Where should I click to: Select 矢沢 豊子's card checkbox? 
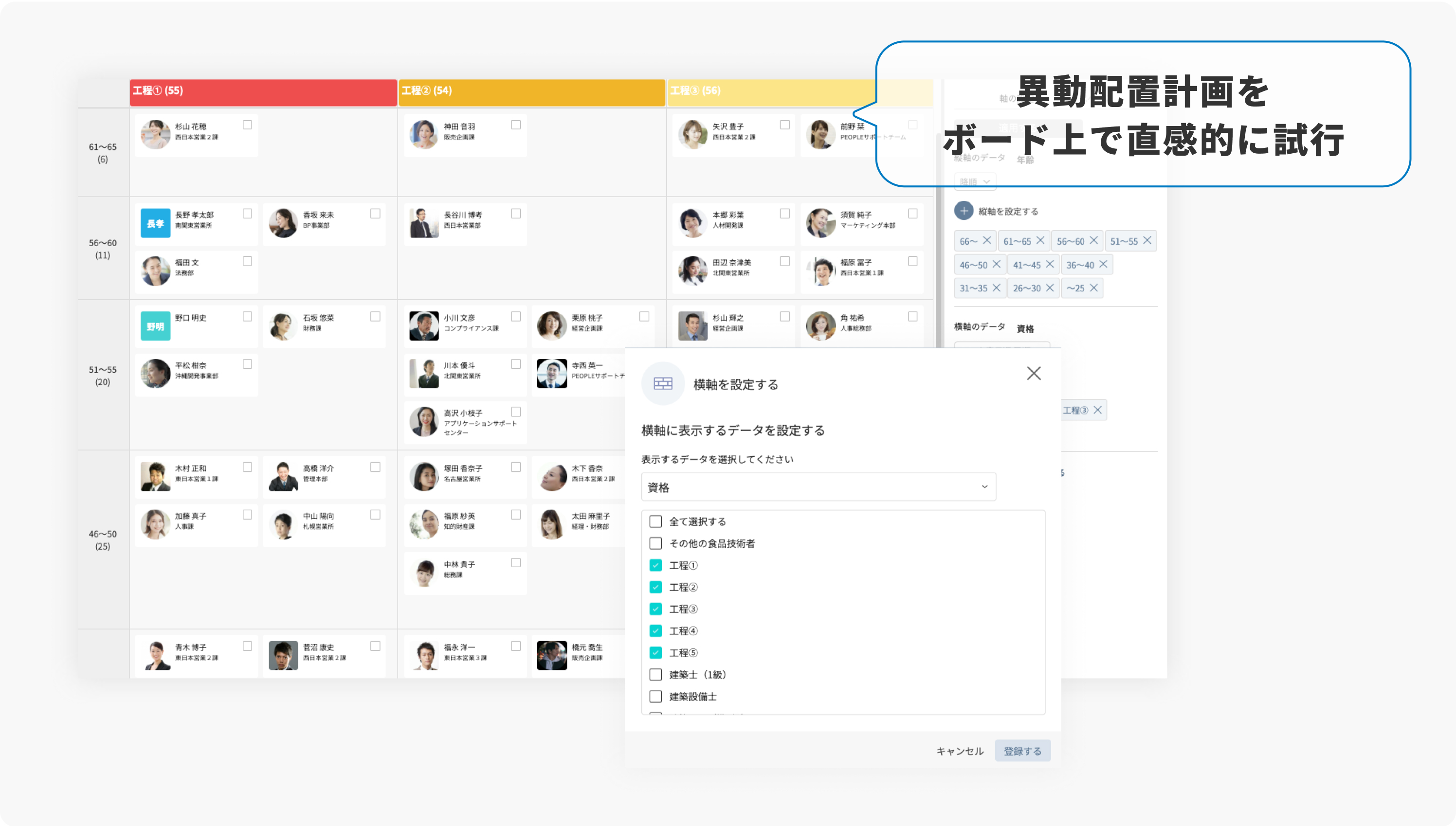point(785,125)
